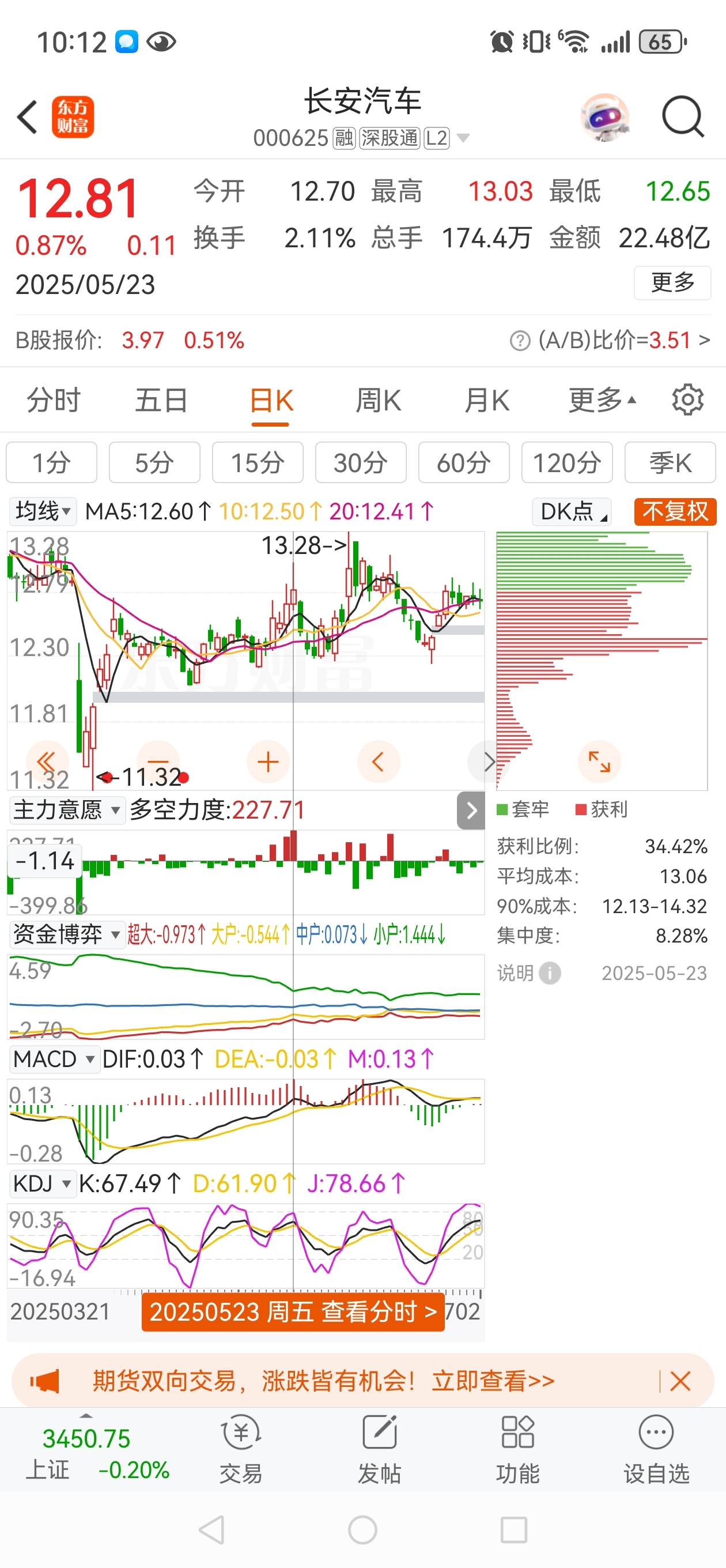Switch to the 分时 tab
The width and height of the screenshot is (726, 1568).
[x=54, y=400]
